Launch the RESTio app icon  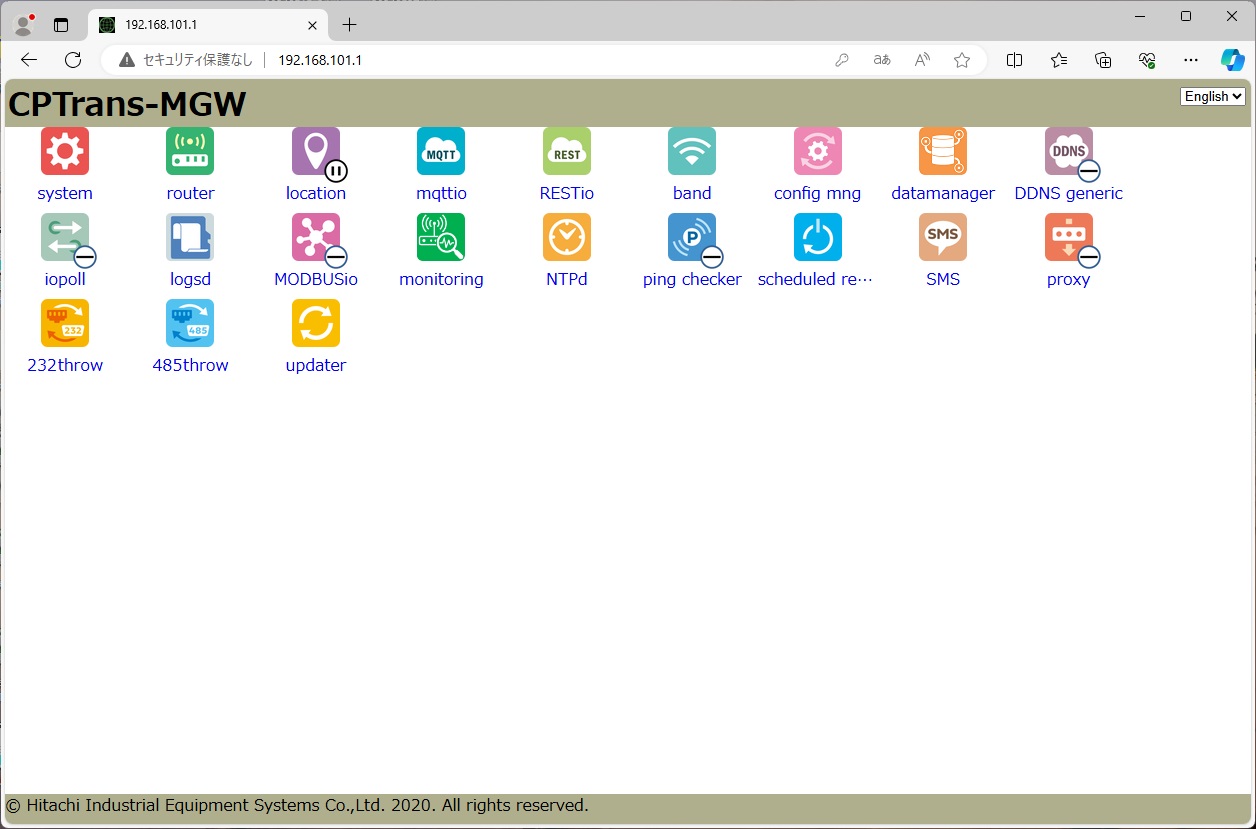point(566,152)
